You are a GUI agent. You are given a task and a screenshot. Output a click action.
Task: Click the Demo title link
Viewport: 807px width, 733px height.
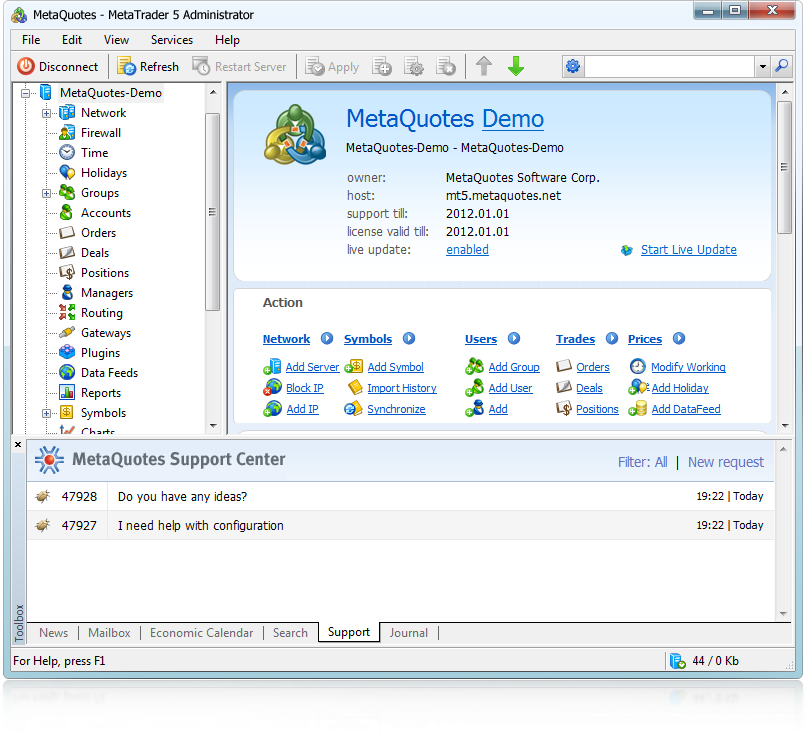513,119
